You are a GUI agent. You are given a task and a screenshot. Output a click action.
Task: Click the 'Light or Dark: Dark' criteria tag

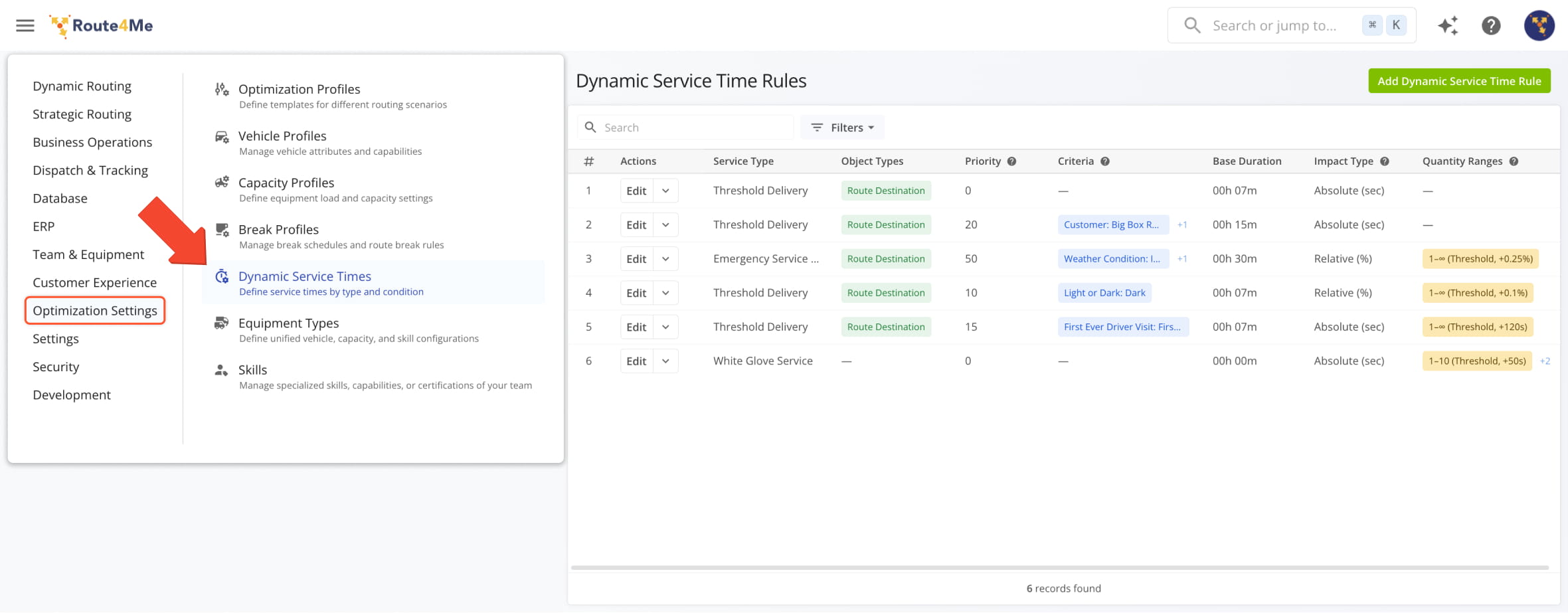1104,293
